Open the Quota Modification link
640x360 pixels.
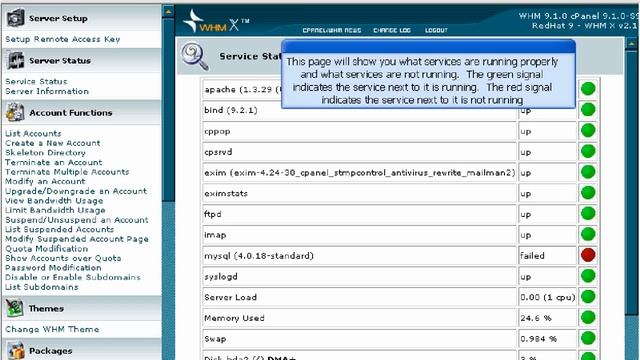point(47,249)
